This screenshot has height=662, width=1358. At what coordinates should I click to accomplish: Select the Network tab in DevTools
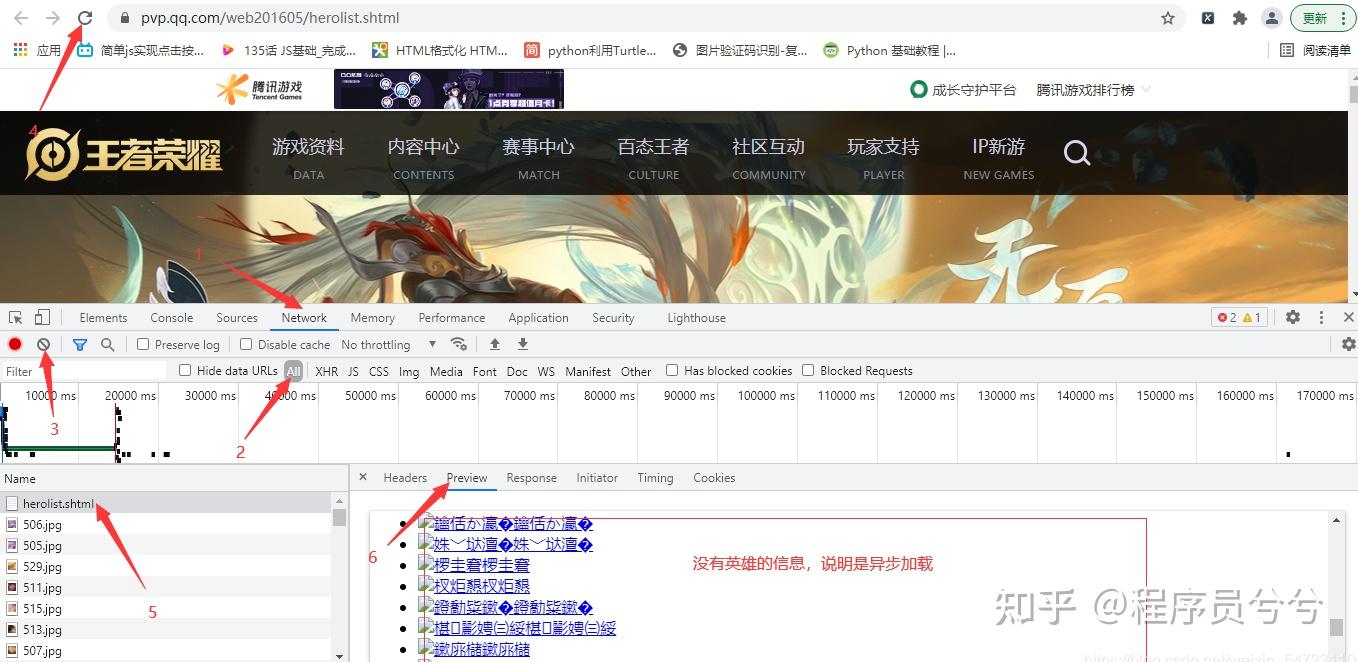click(x=304, y=318)
